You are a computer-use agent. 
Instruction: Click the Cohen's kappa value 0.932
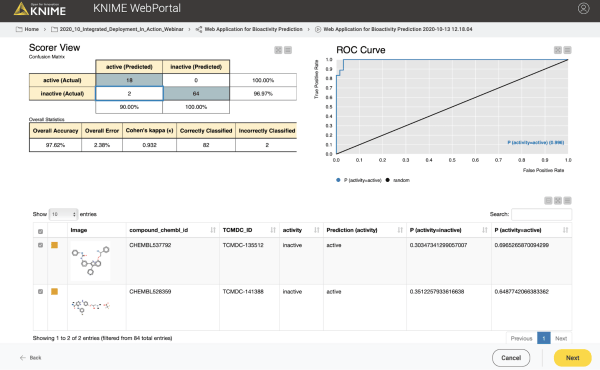pyautogui.click(x=150, y=145)
